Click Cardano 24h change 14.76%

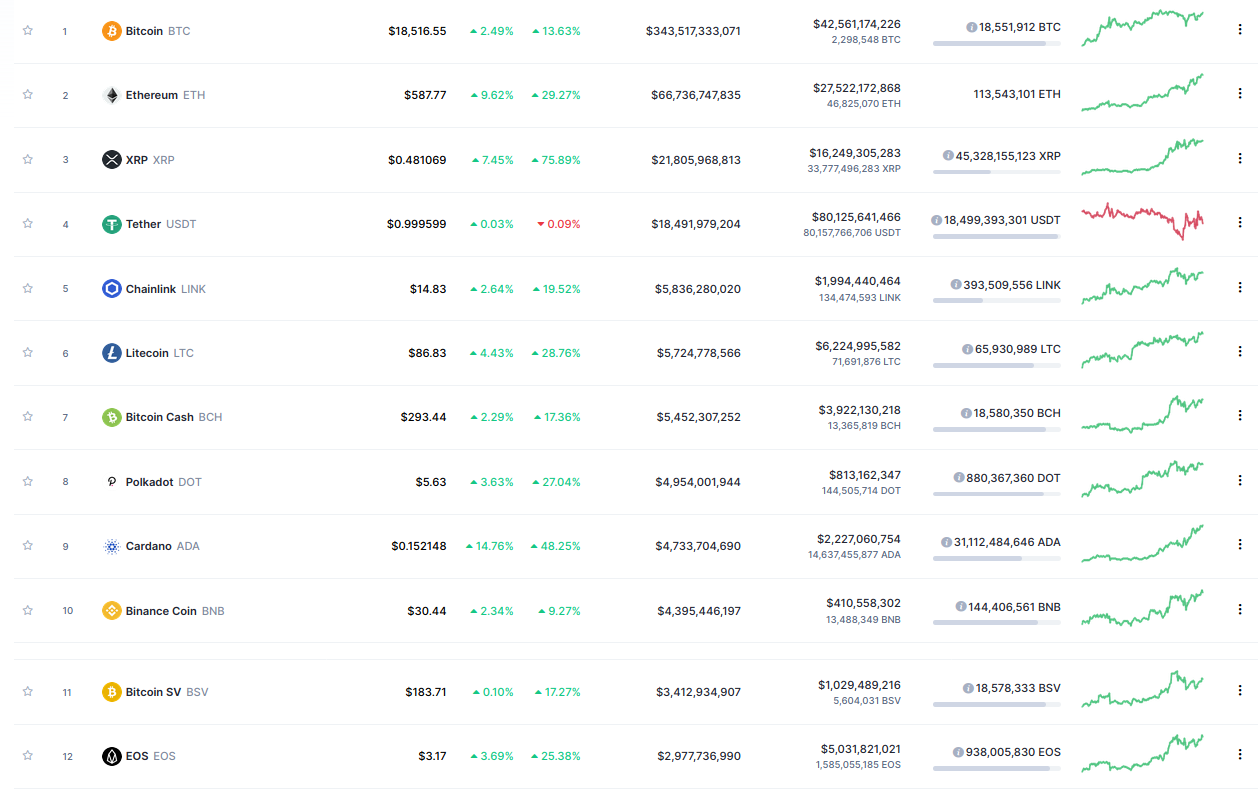(x=490, y=546)
